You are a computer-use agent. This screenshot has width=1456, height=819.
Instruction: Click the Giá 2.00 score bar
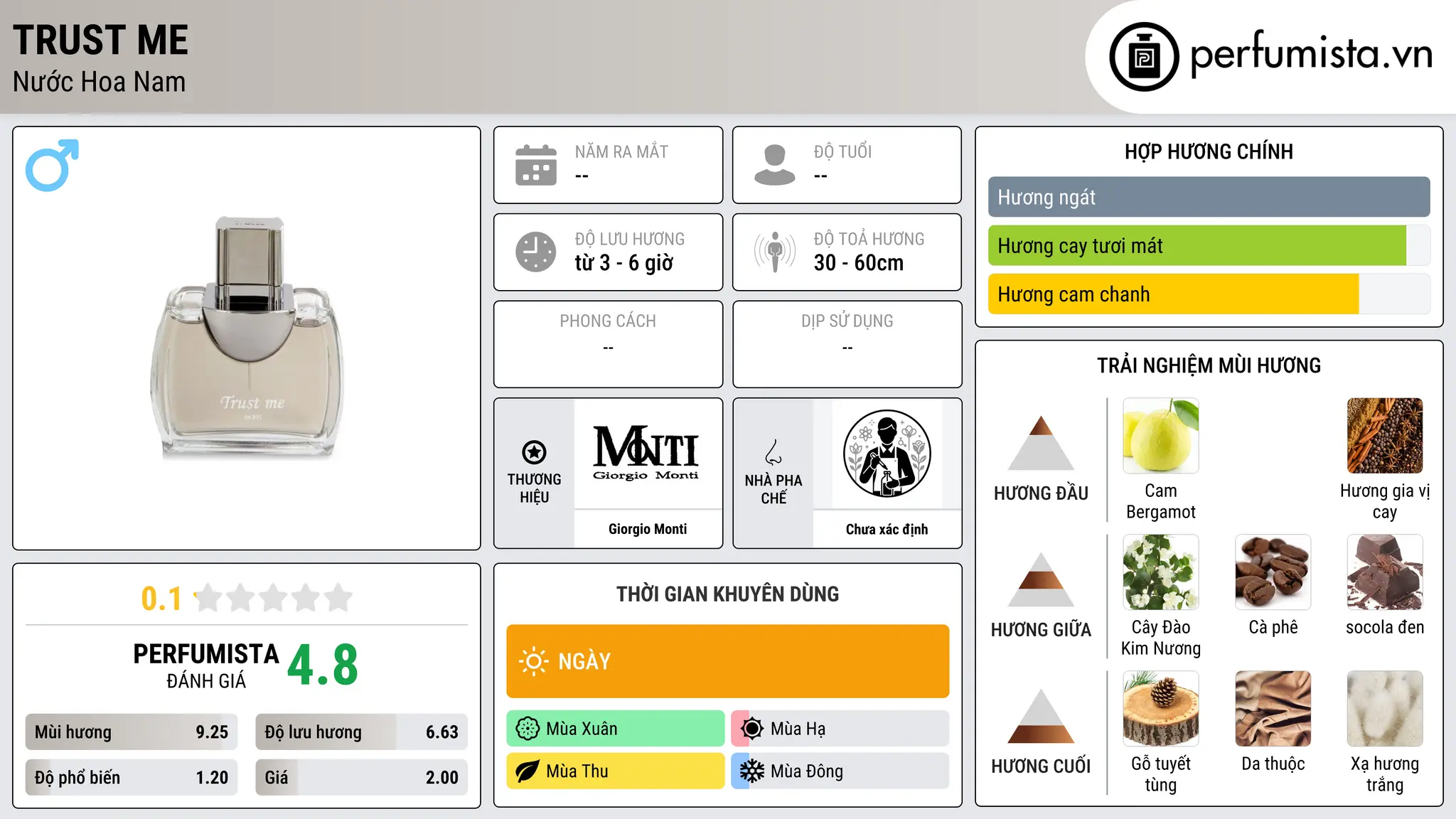pyautogui.click(x=361, y=777)
